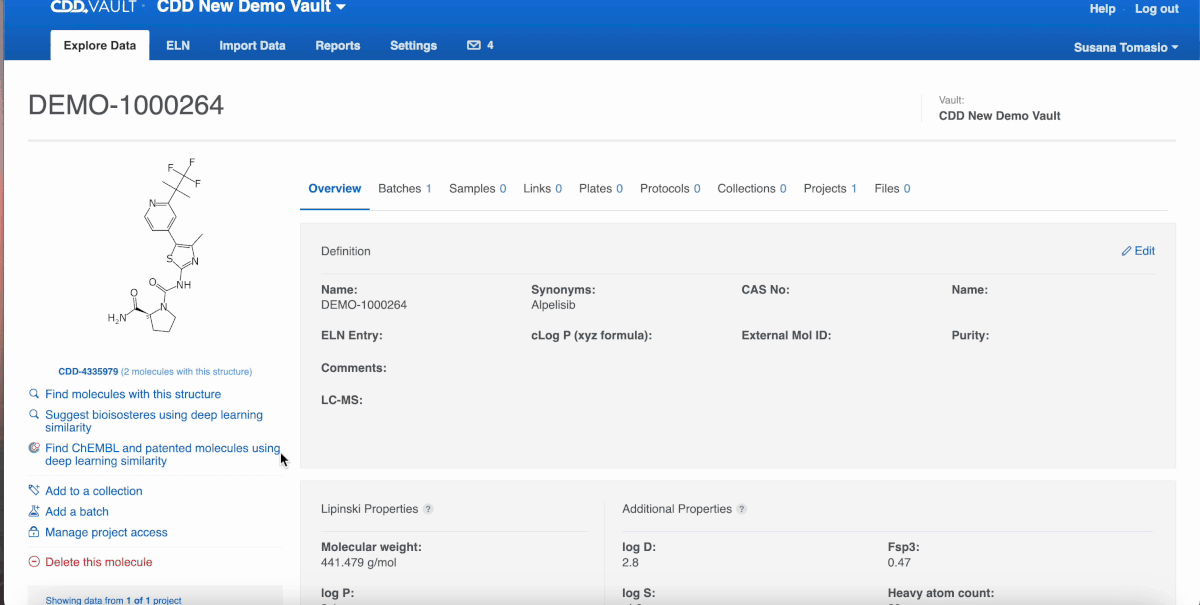Open the Batches tab
This screenshot has height=605, width=1200.
[x=405, y=189]
